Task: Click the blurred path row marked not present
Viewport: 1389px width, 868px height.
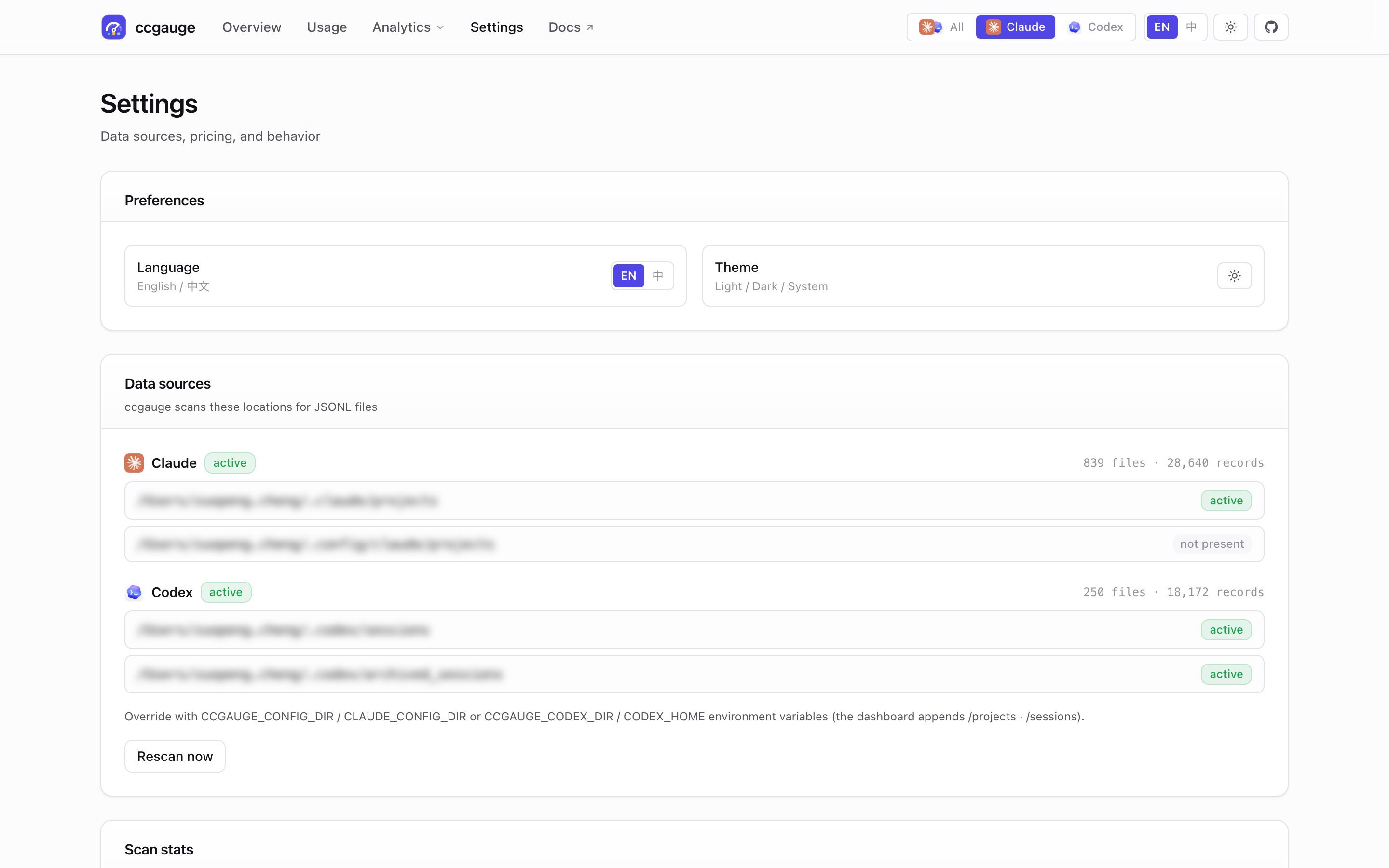Action: (694, 543)
